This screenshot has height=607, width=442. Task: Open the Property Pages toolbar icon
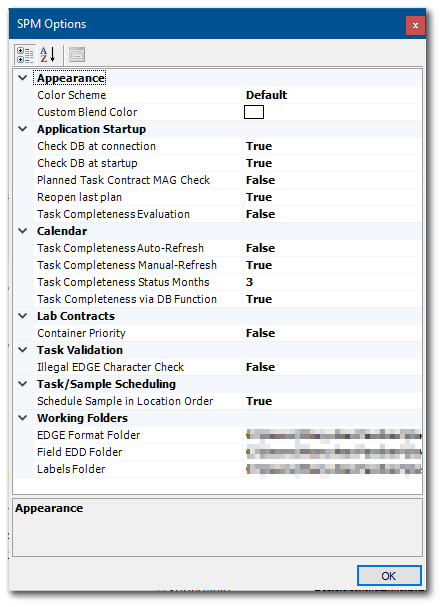pyautogui.click(x=77, y=55)
